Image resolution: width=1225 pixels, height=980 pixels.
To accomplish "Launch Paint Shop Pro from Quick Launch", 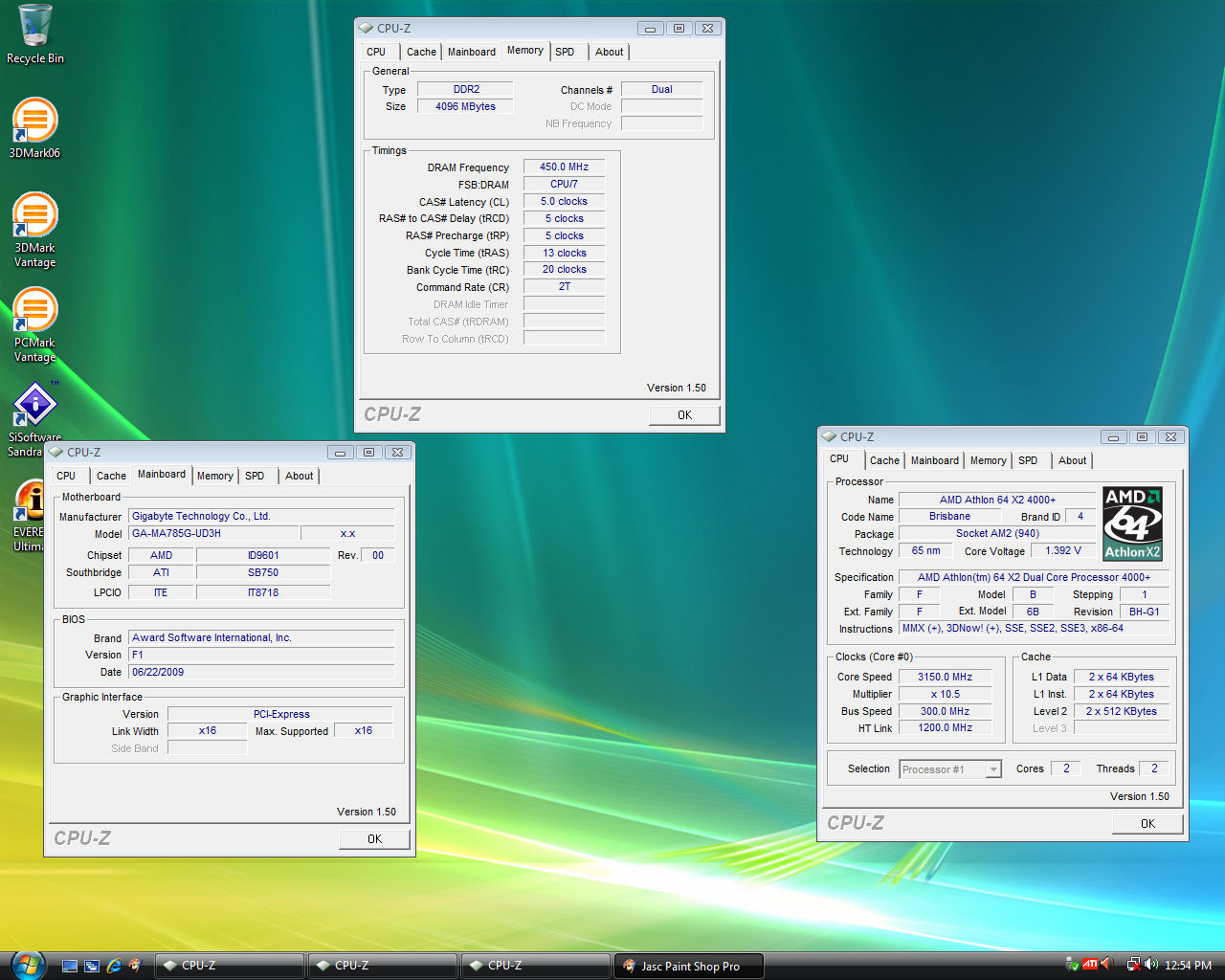I will 135,966.
